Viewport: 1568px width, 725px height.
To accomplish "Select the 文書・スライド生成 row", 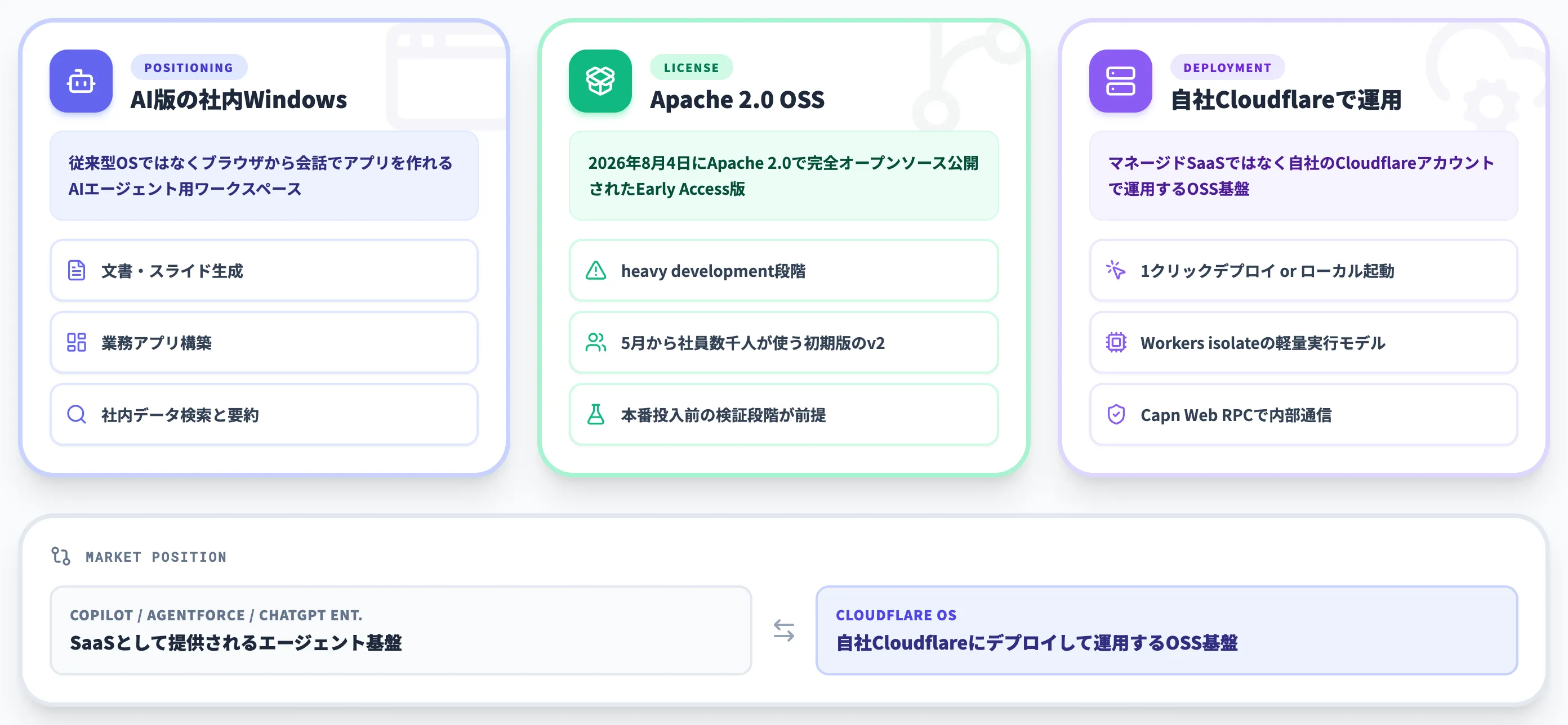I will [264, 270].
